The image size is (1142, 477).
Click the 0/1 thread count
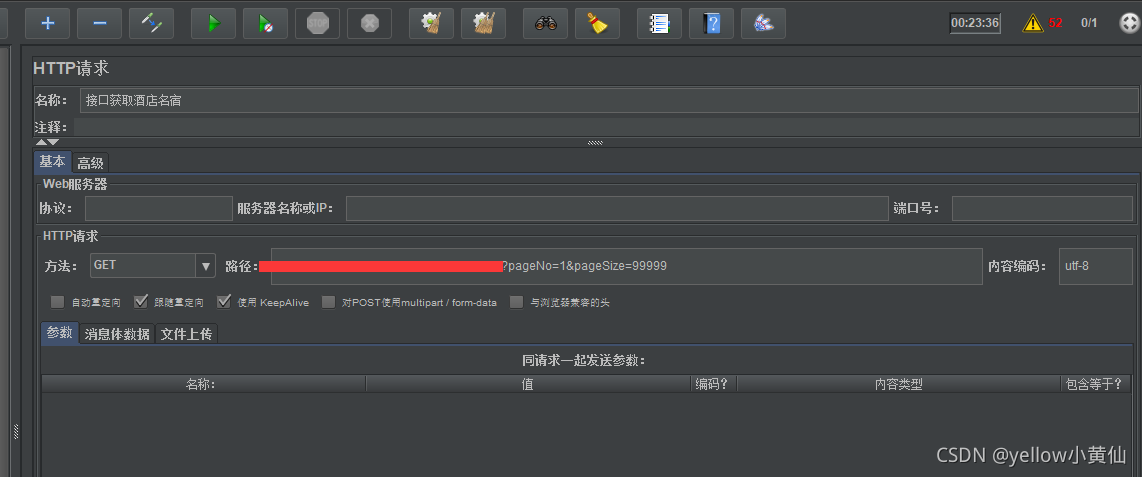coord(1089,23)
